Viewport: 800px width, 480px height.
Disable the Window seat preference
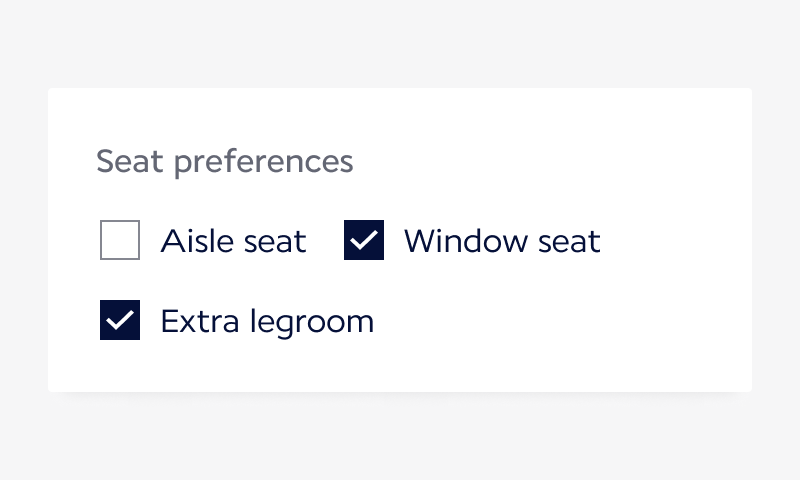364,241
